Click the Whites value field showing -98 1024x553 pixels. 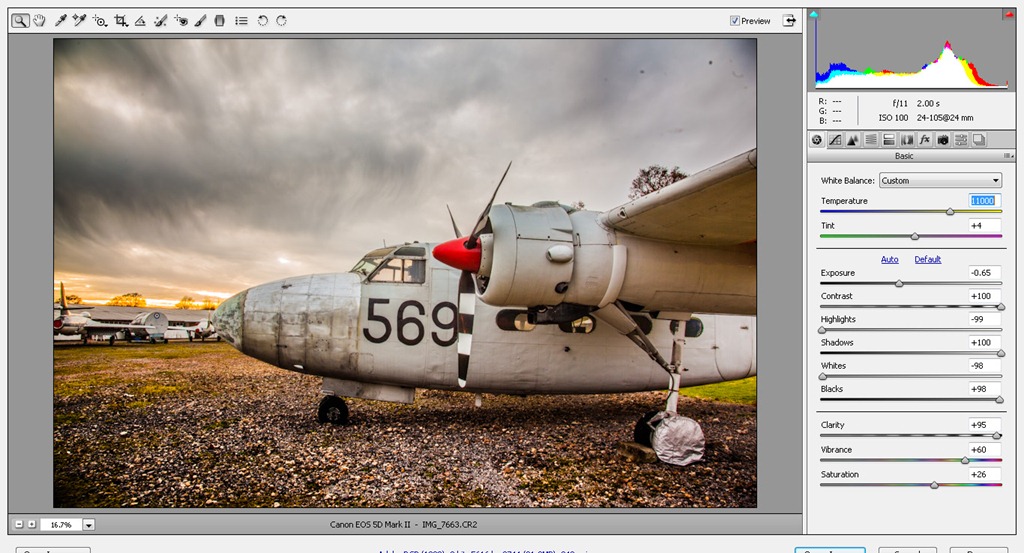(984, 366)
